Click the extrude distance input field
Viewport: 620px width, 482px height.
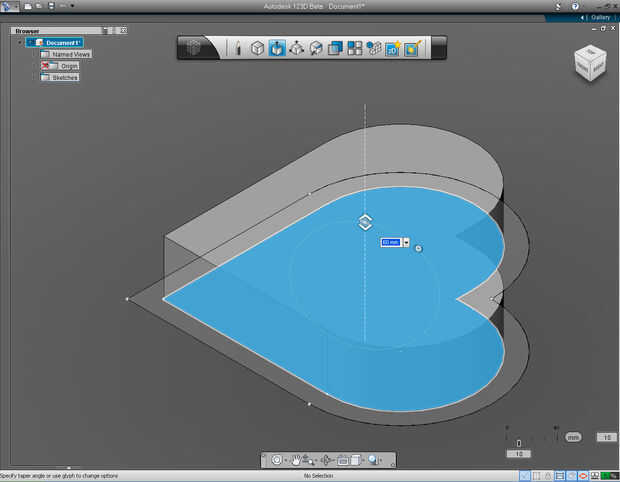(391, 242)
